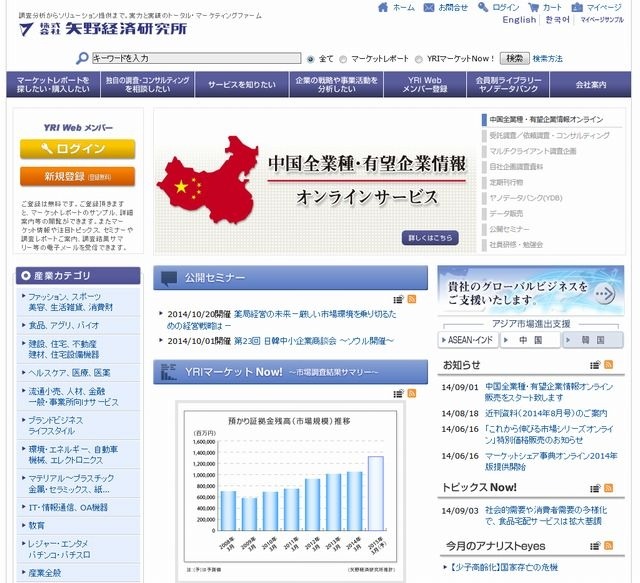Screen dimensions: 640x583
Task: Open list view icon for 公開セミナー section
Action: click(398, 299)
